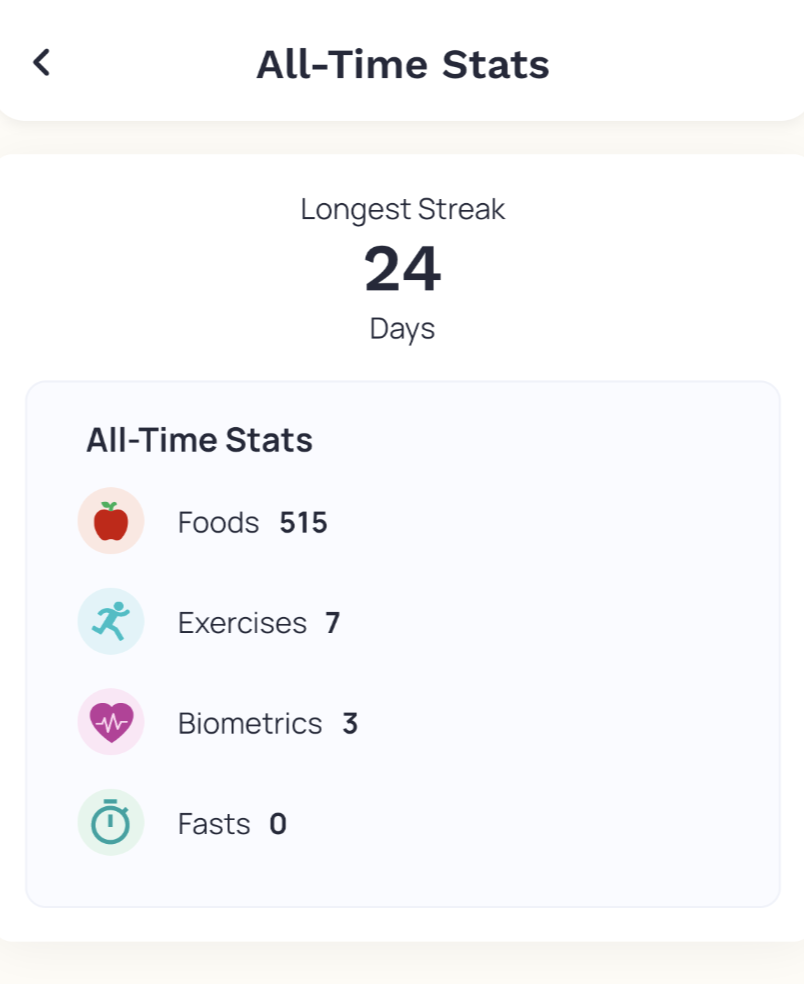
Task: Tap the heart pulse Biometrics icon
Action: (111, 722)
